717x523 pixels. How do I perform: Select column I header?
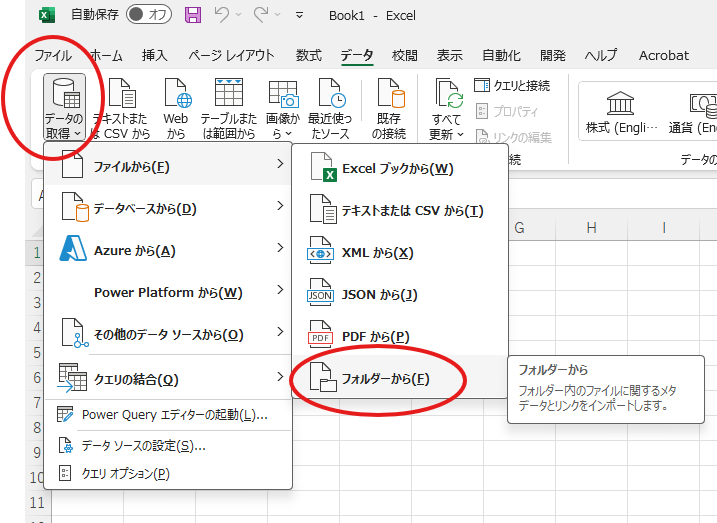(x=663, y=228)
